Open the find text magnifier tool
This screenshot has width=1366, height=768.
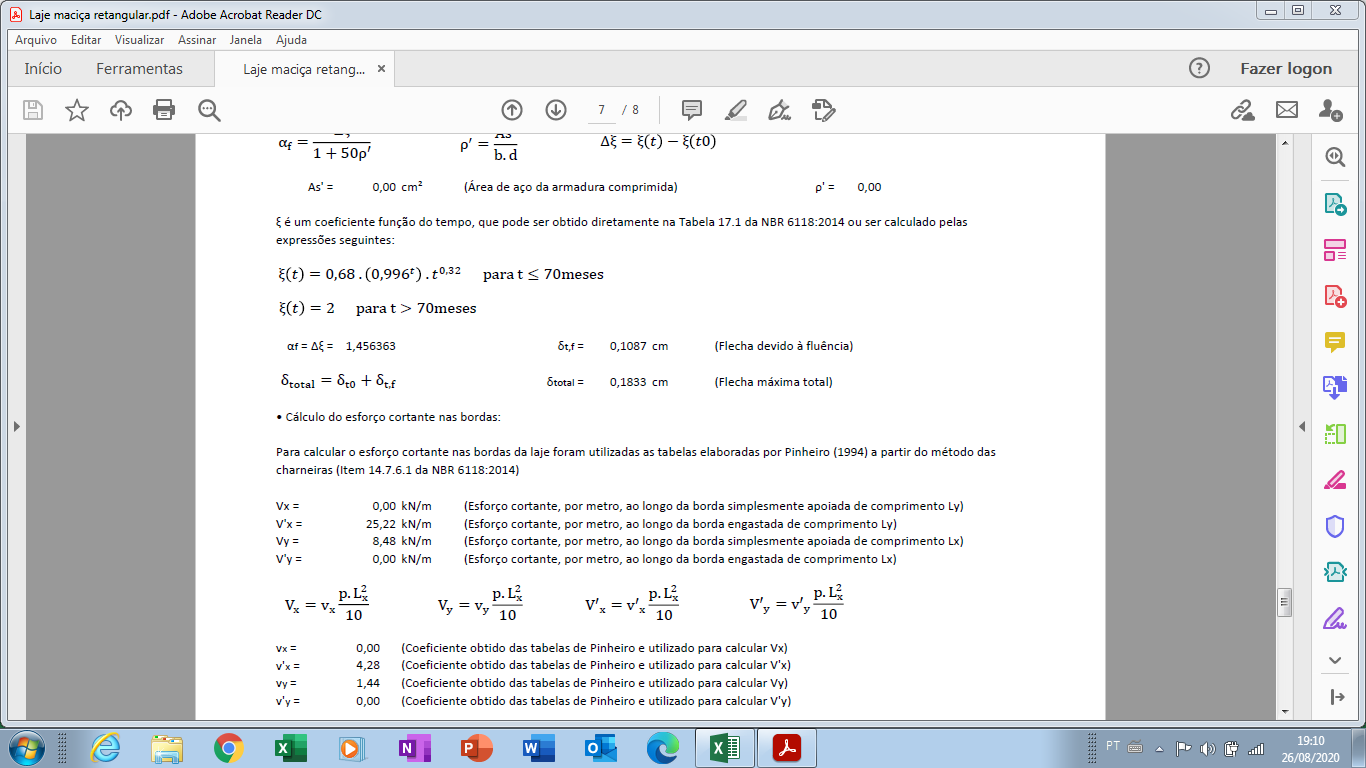(x=209, y=110)
